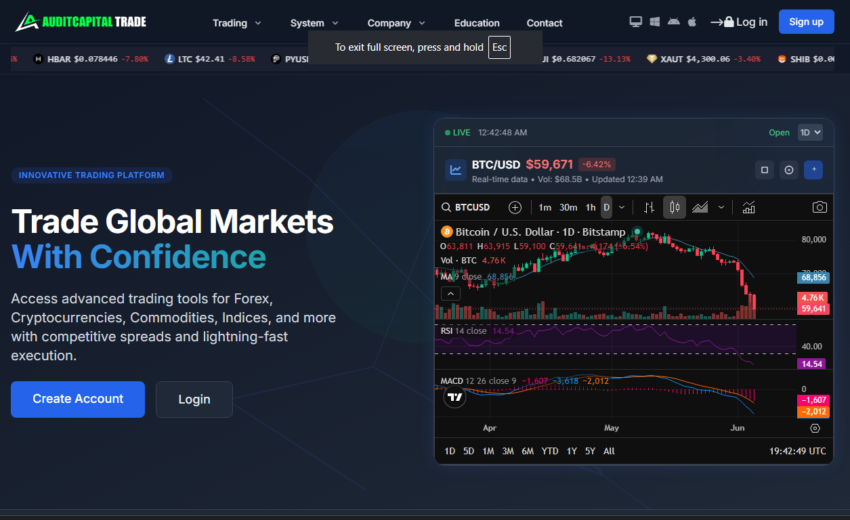Click the MACD 12 26 close 9 legend
This screenshot has width=850, height=520.
(x=478, y=381)
